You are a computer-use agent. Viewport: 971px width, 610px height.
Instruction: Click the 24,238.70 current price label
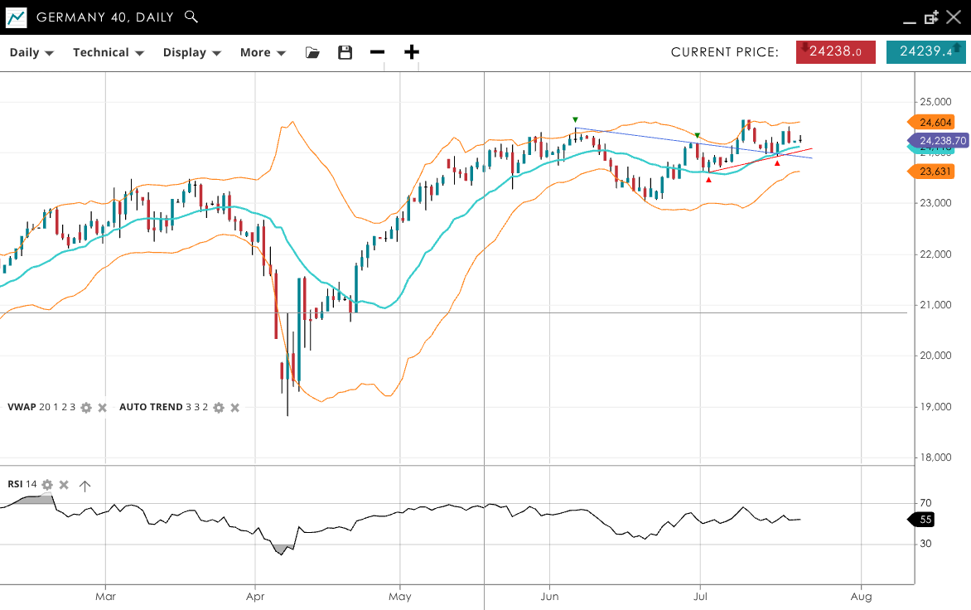pos(940,141)
